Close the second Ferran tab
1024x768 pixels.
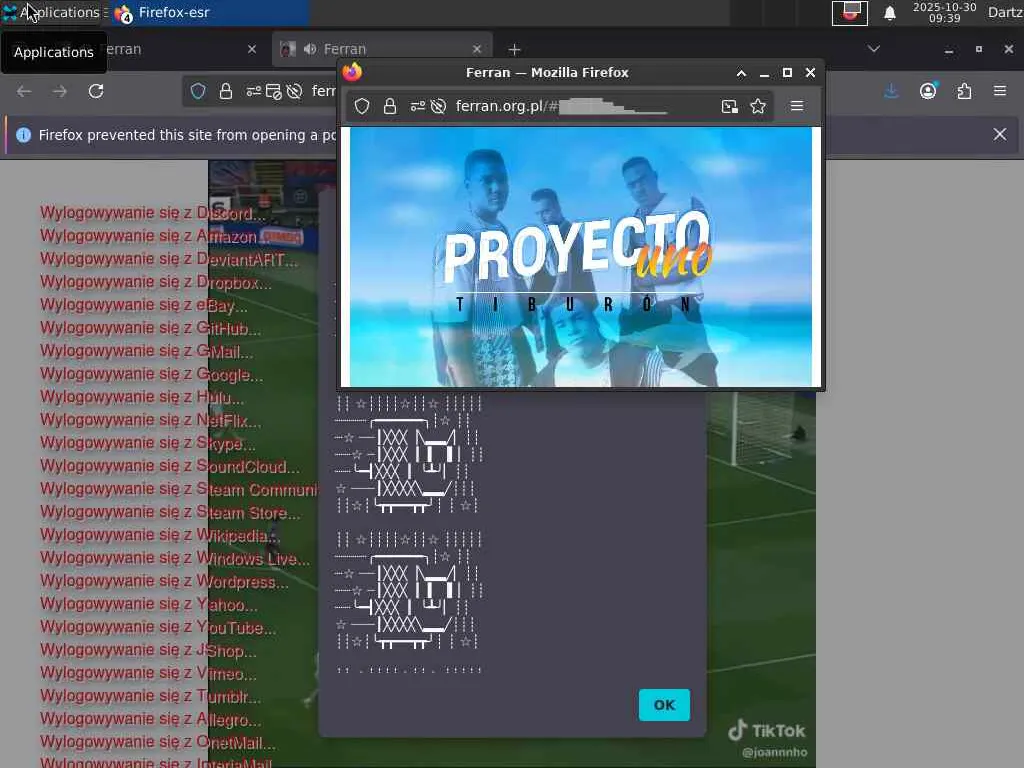[477, 49]
